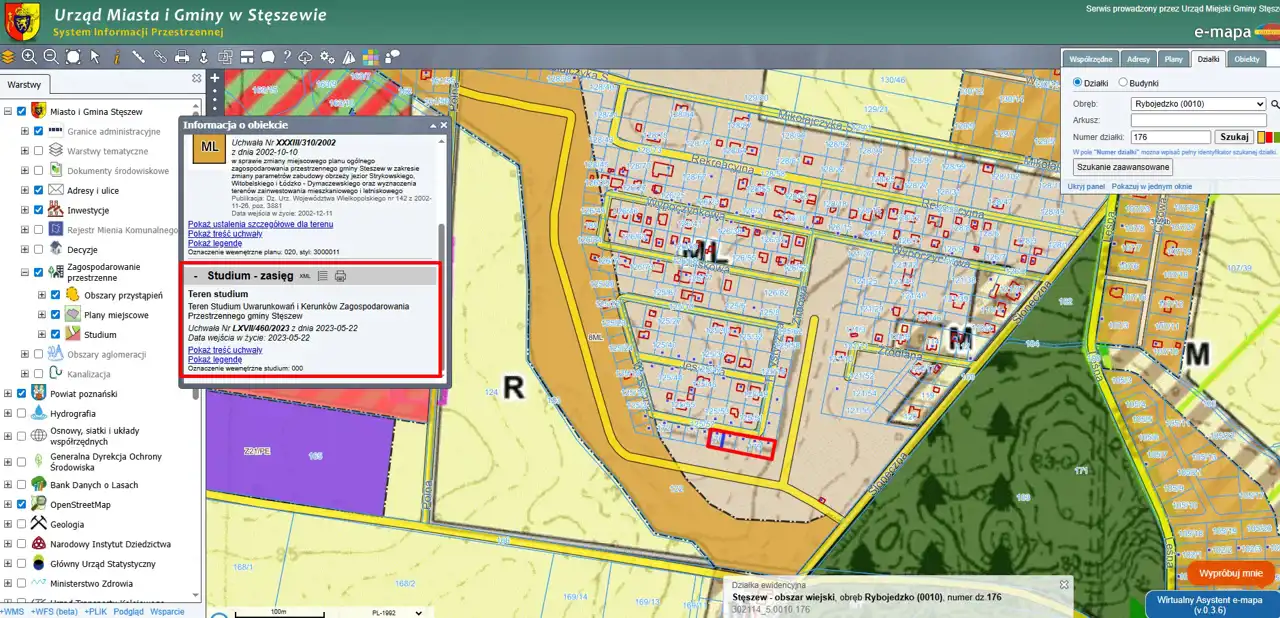Click the Szukaj button

1234,137
